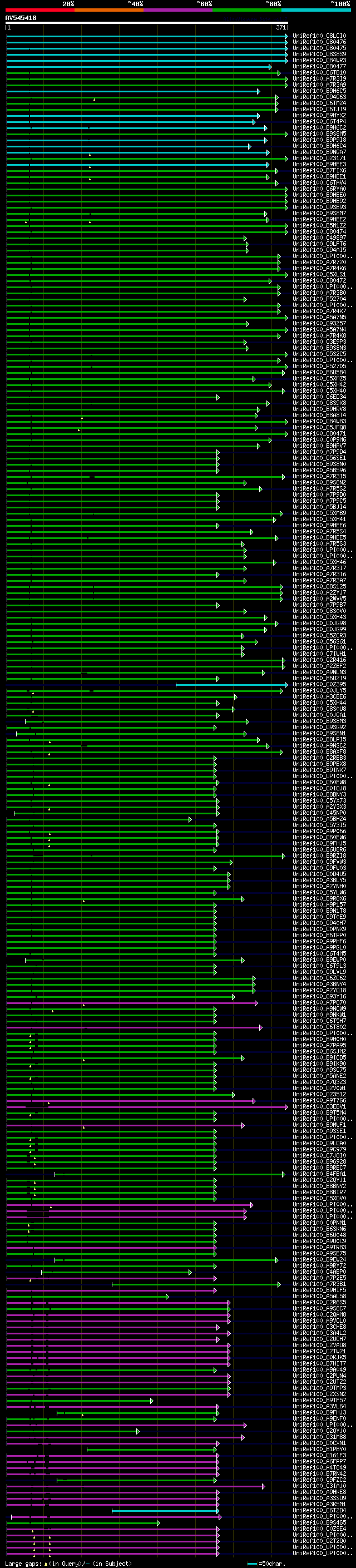Click the purple ~60% identity legend segment
This screenshot has width=356, height=1568.
(x=179, y=10)
